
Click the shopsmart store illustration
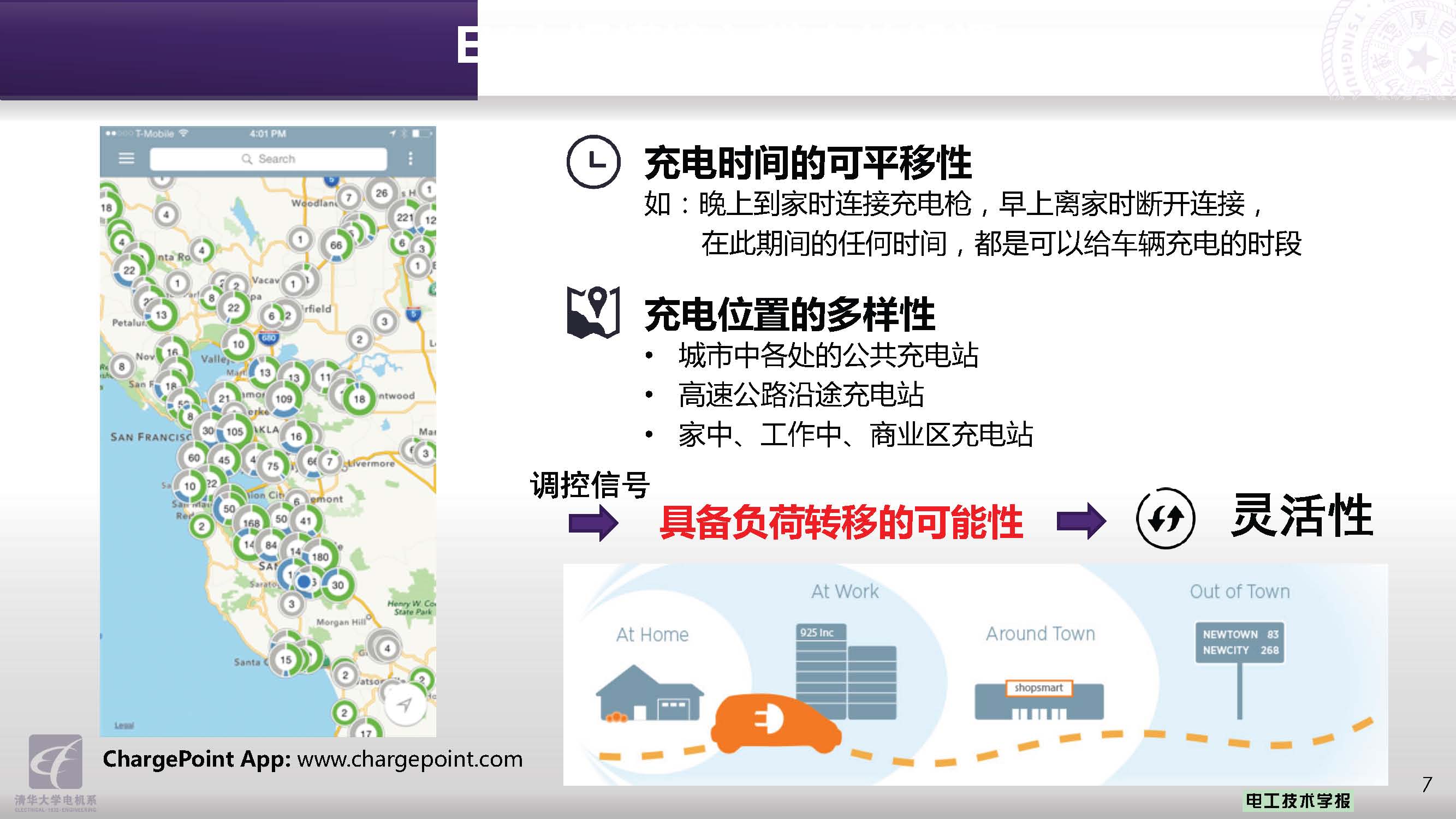(x=1039, y=700)
